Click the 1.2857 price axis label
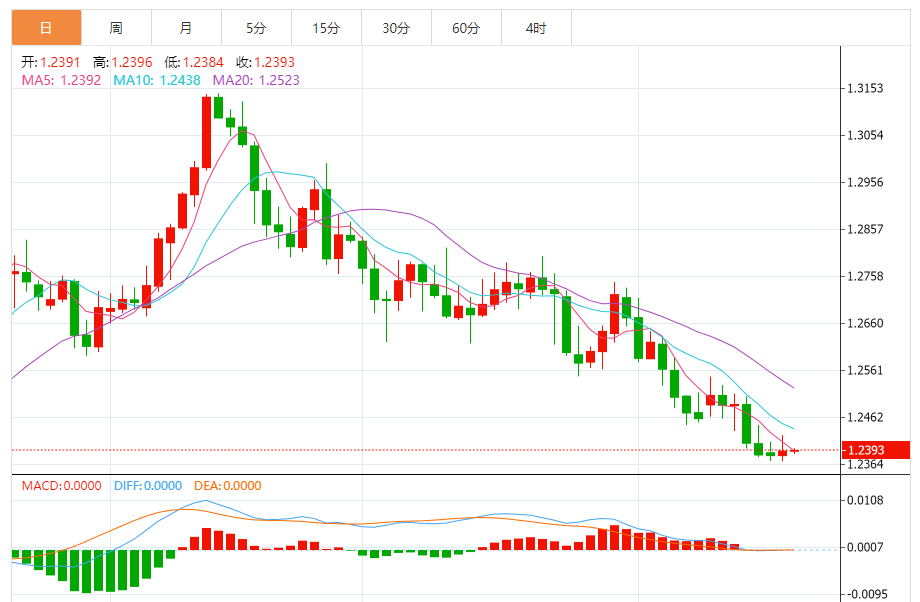The image size is (920, 602). click(x=865, y=229)
